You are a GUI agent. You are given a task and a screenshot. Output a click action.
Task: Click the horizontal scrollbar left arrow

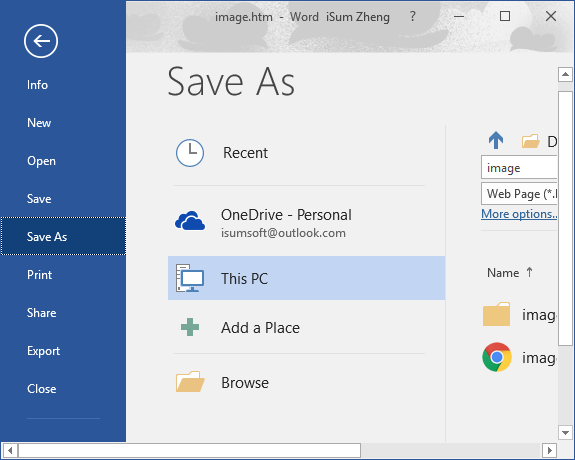(10, 450)
